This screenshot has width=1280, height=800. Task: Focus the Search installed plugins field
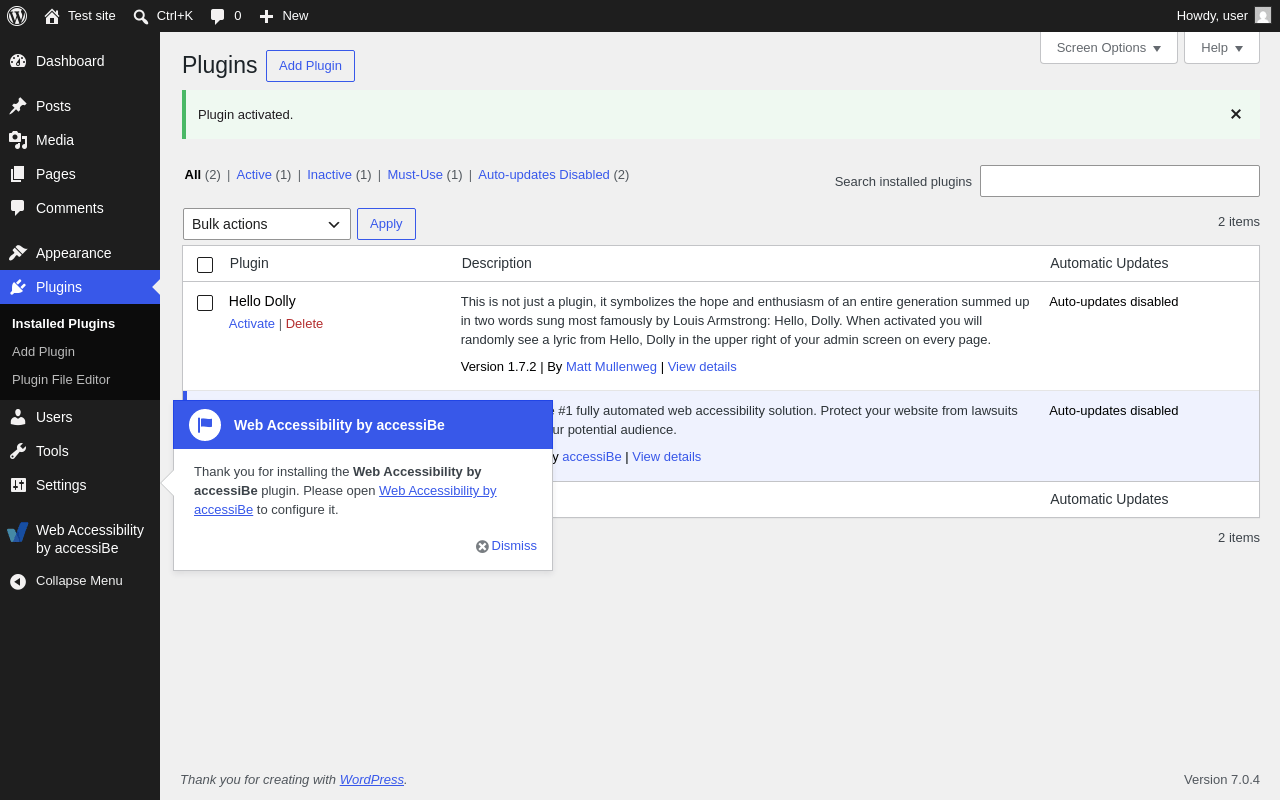[x=1120, y=181]
